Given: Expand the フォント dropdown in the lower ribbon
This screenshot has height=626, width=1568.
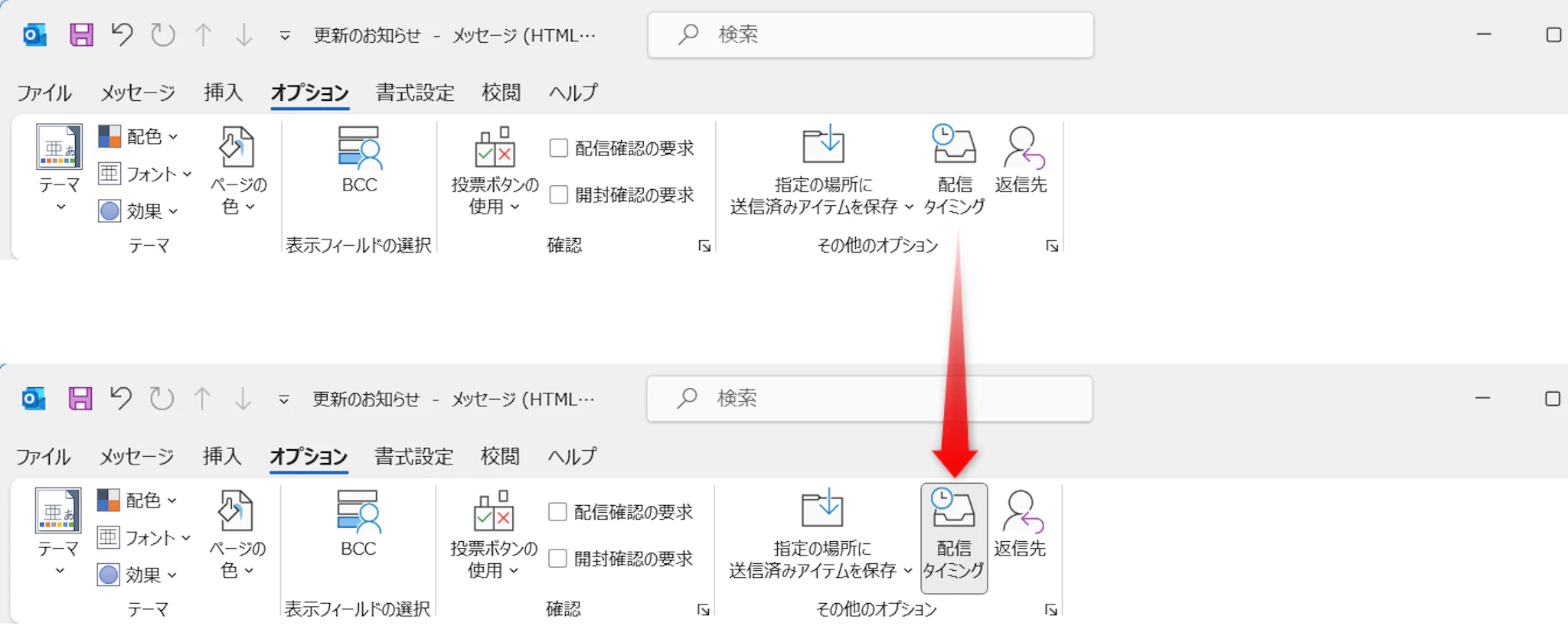Looking at the screenshot, I should click(145, 538).
